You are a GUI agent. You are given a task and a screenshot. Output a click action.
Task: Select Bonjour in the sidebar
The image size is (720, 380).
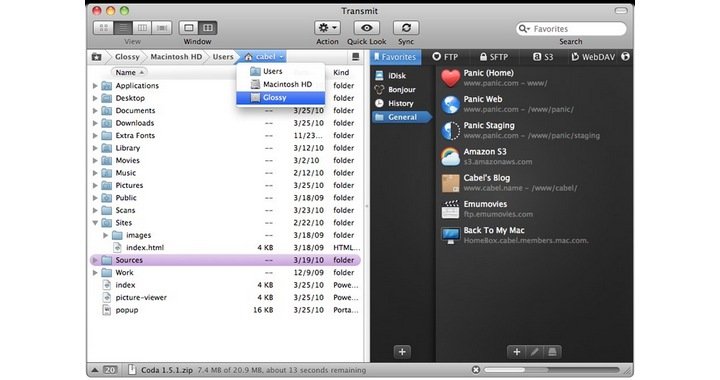click(401, 89)
